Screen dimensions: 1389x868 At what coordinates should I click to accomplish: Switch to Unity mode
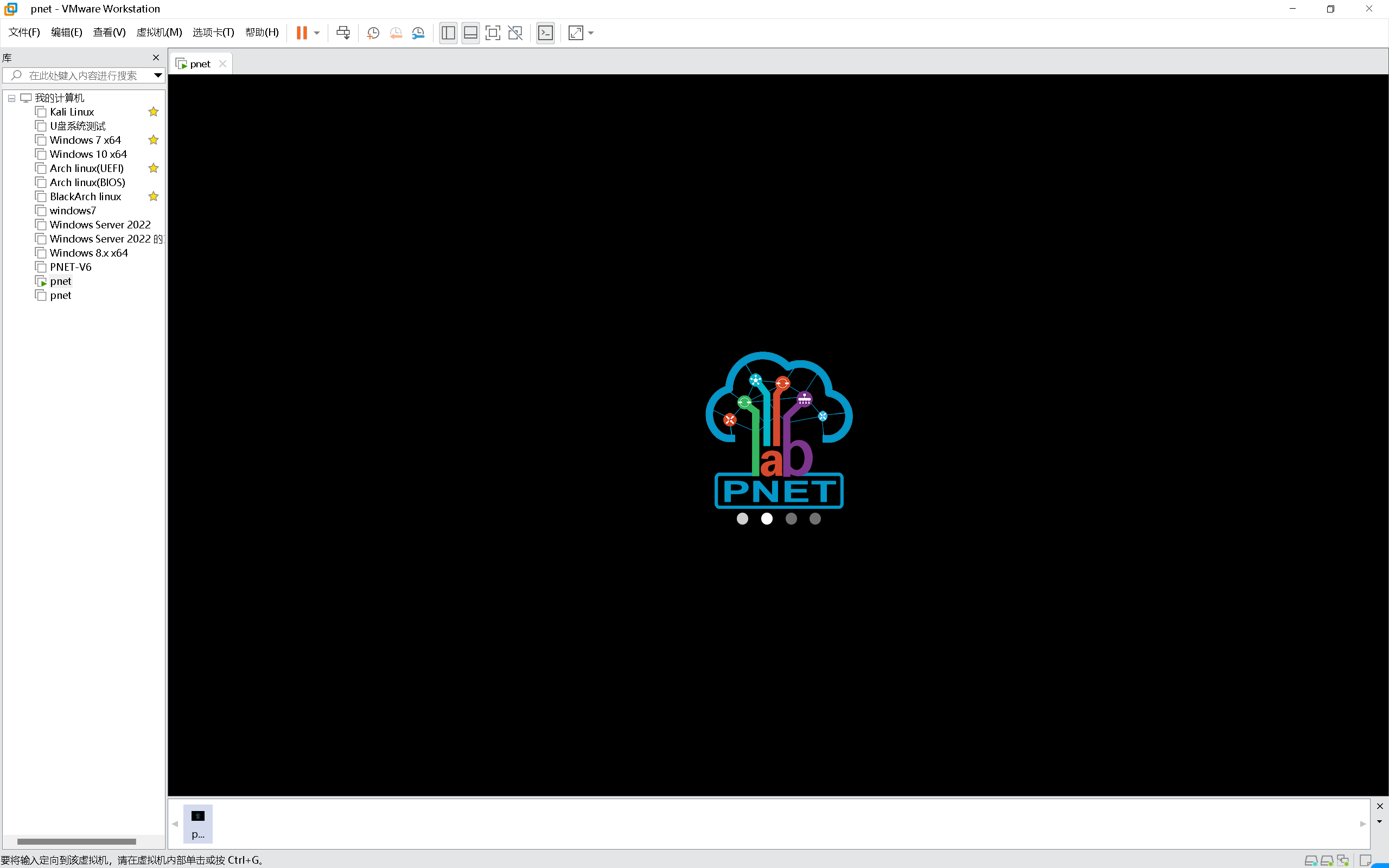click(515, 33)
